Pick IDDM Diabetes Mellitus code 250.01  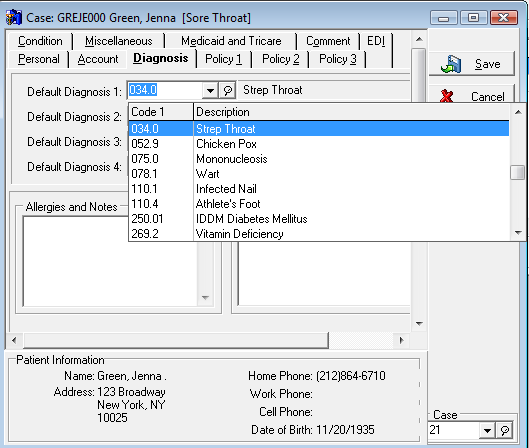318,219
